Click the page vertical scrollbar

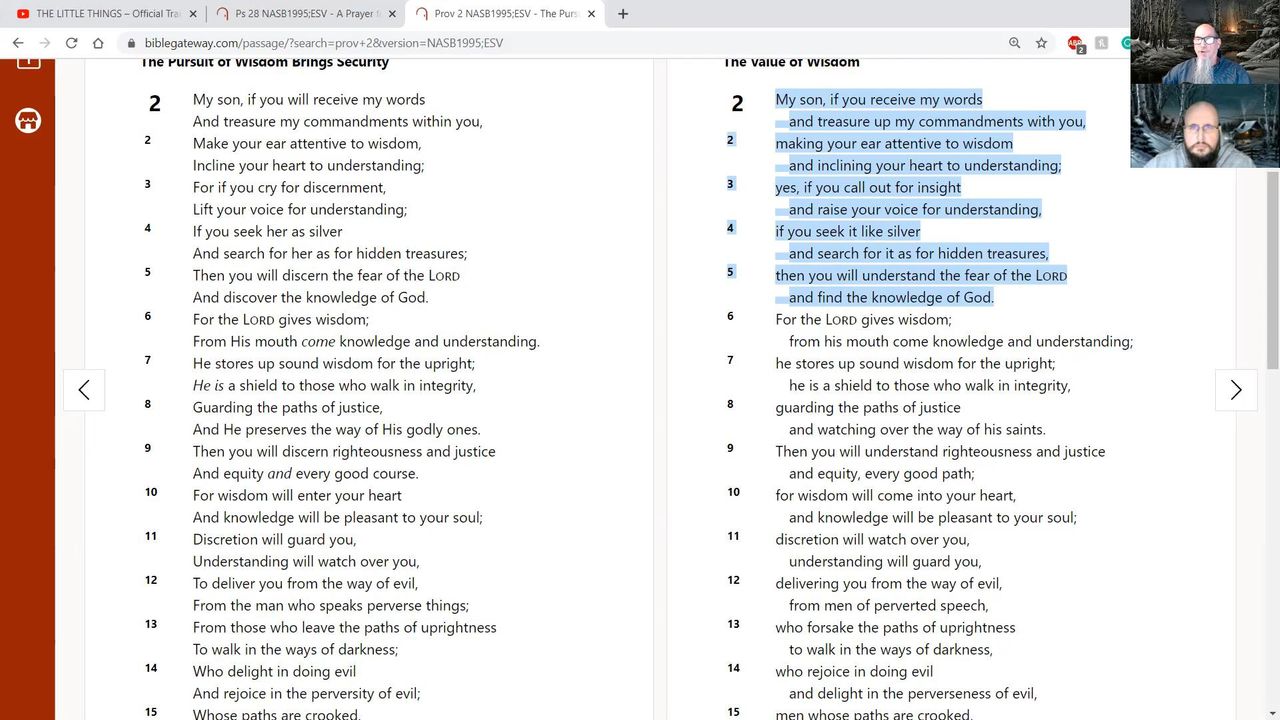(1273, 270)
